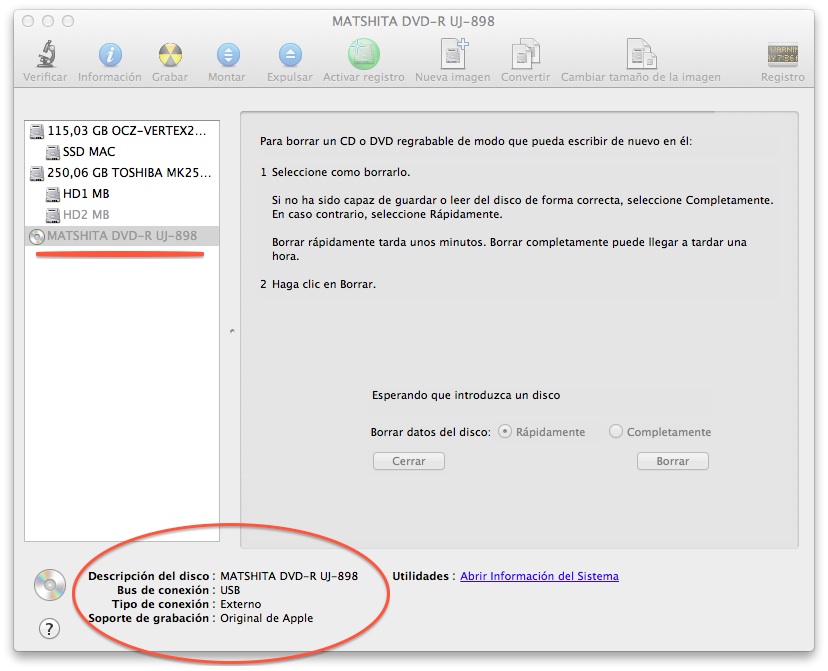Select the Rápidamente erase option
This screenshot has width=828, height=671.
(505, 432)
